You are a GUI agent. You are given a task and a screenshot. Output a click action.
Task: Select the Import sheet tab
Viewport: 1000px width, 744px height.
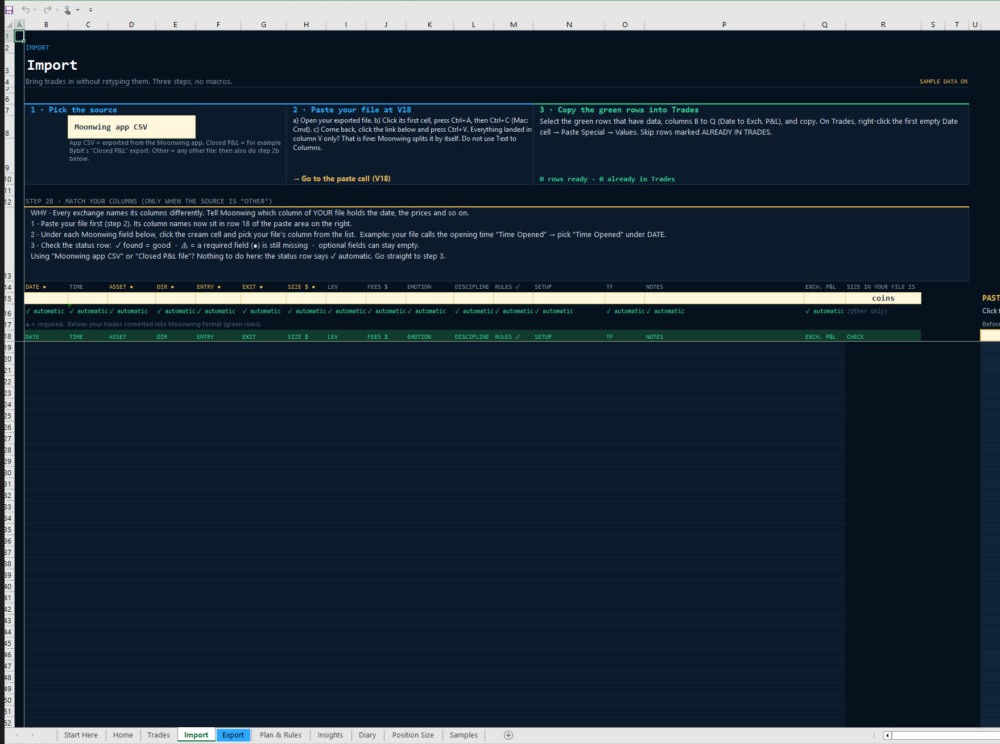pos(196,735)
